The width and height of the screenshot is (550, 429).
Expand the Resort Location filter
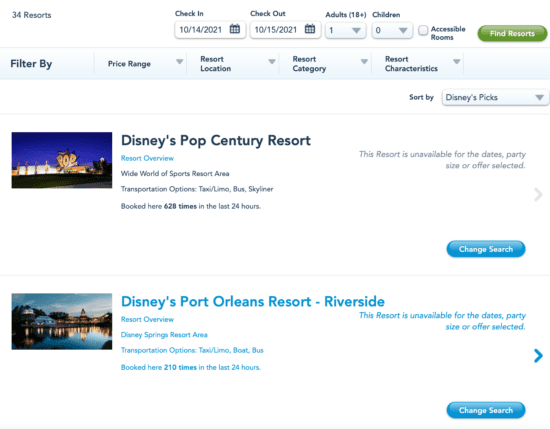[233, 63]
